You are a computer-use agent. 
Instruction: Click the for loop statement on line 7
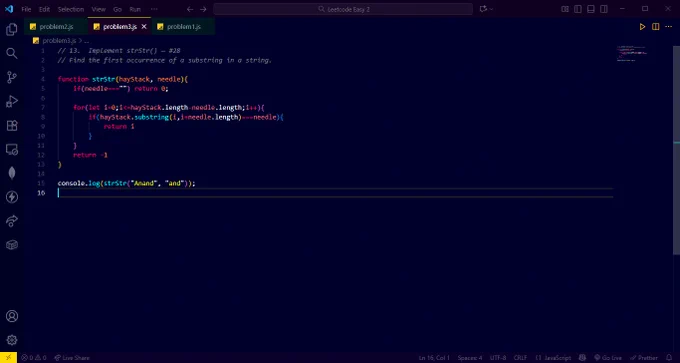click(x=168, y=107)
